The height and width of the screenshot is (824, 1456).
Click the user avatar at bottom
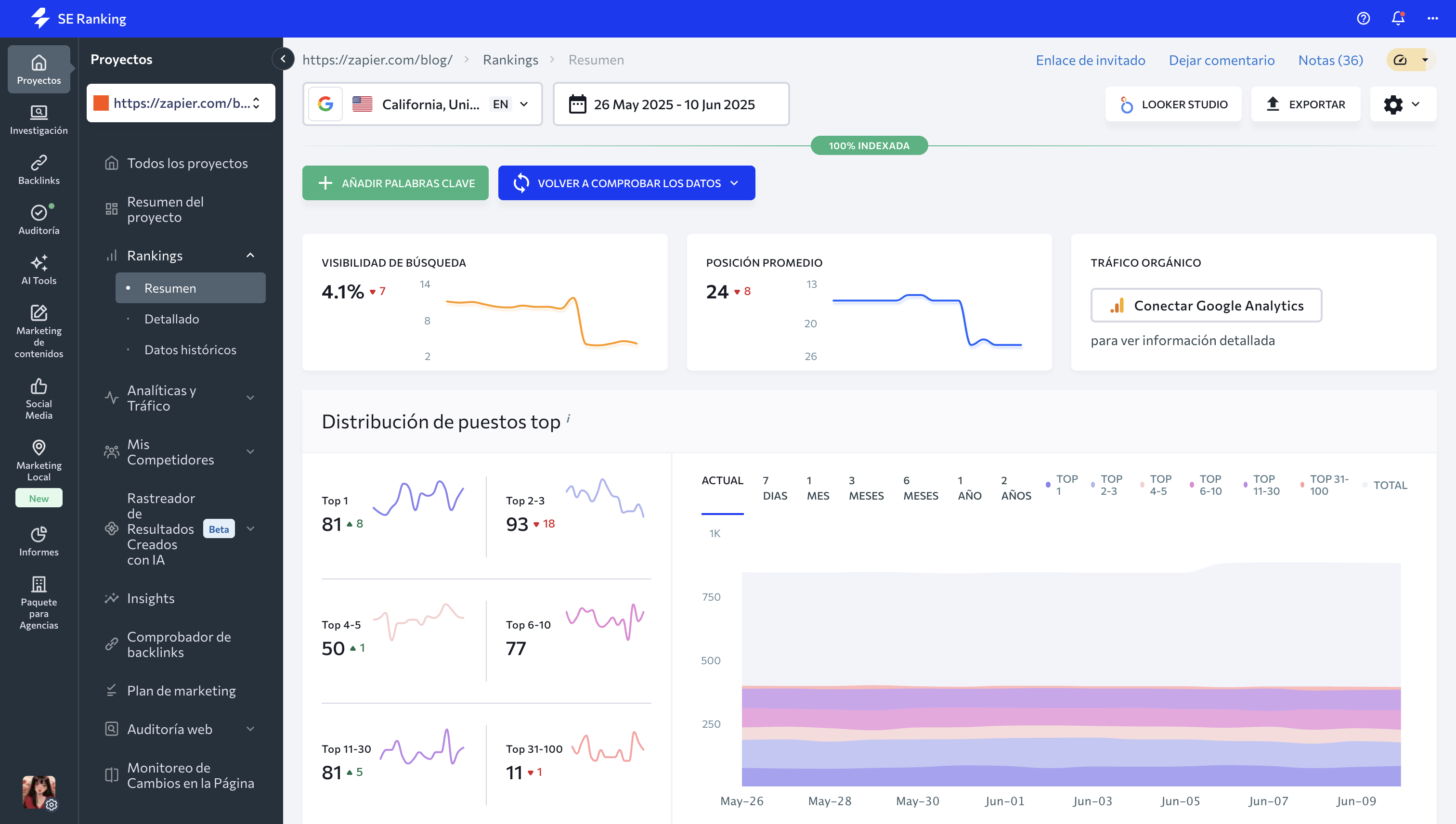point(39,791)
